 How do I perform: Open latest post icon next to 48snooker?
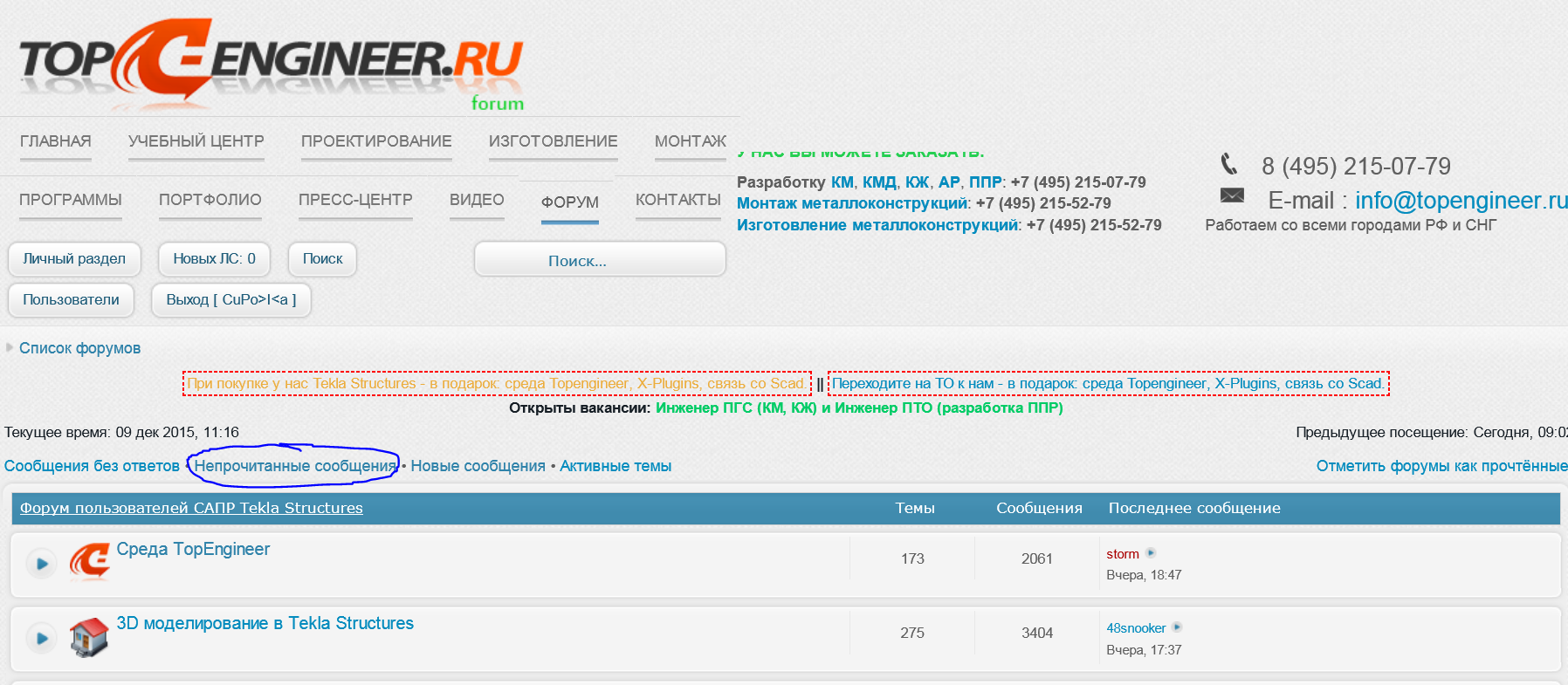tap(1177, 627)
